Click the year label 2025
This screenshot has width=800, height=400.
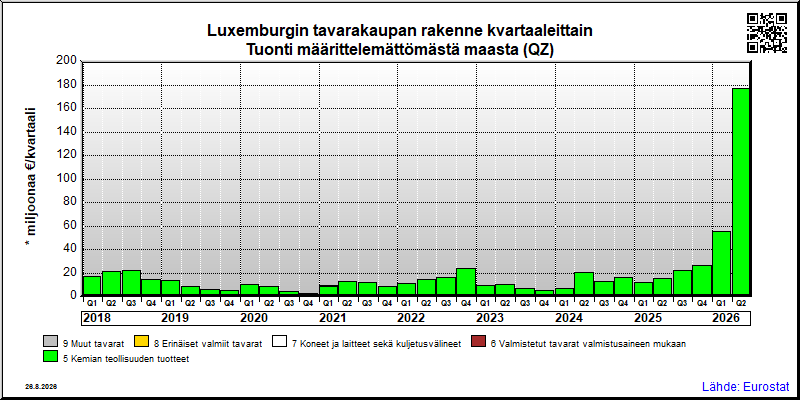pos(647,318)
